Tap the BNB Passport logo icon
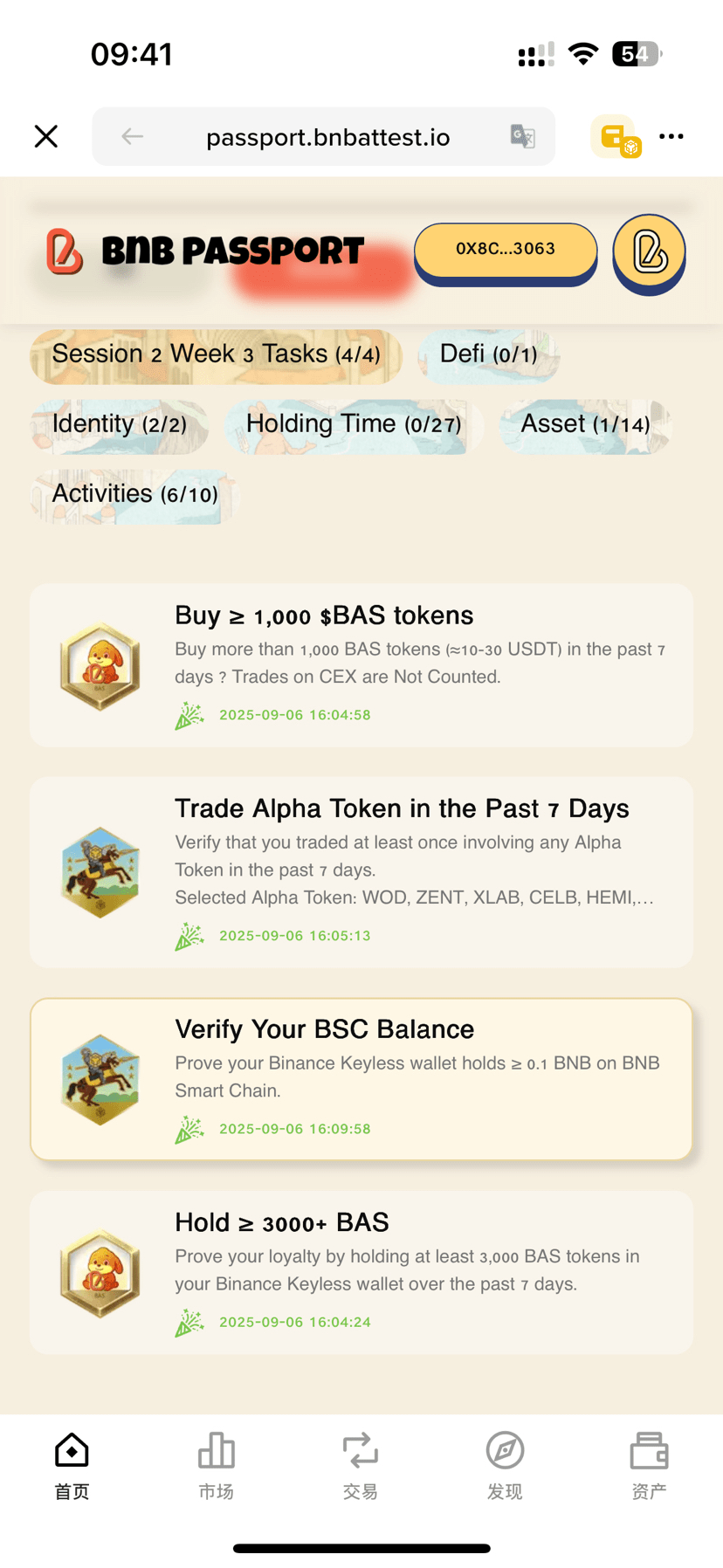The image size is (723, 1568). click(65, 251)
